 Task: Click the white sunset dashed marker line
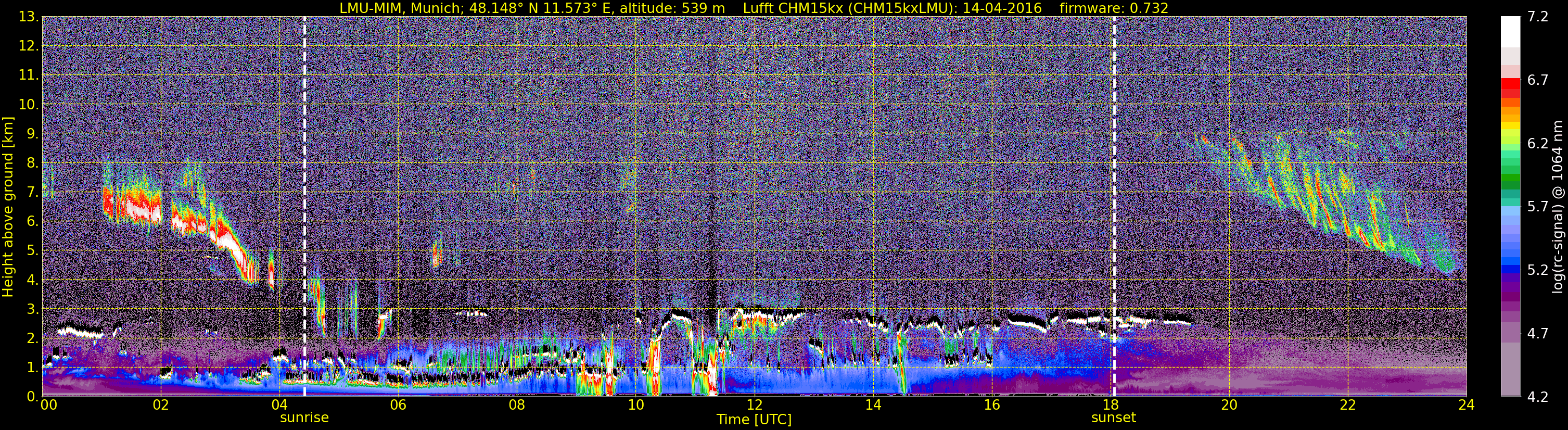click(1114, 207)
